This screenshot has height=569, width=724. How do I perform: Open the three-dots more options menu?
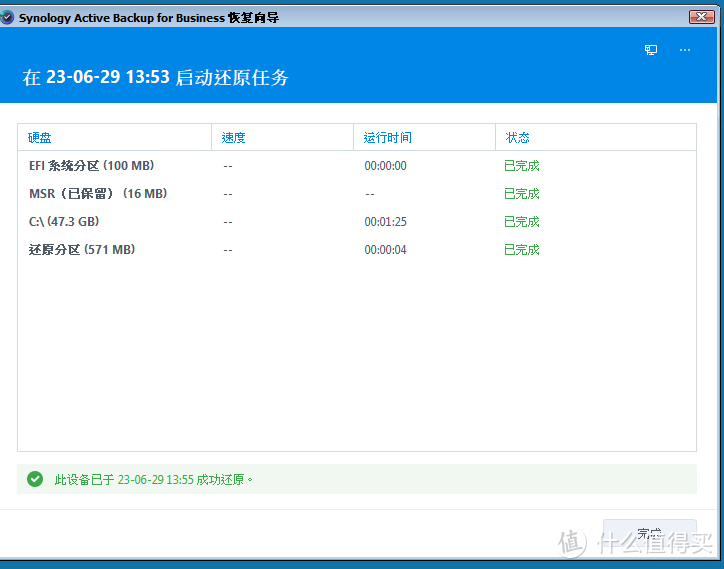[685, 50]
